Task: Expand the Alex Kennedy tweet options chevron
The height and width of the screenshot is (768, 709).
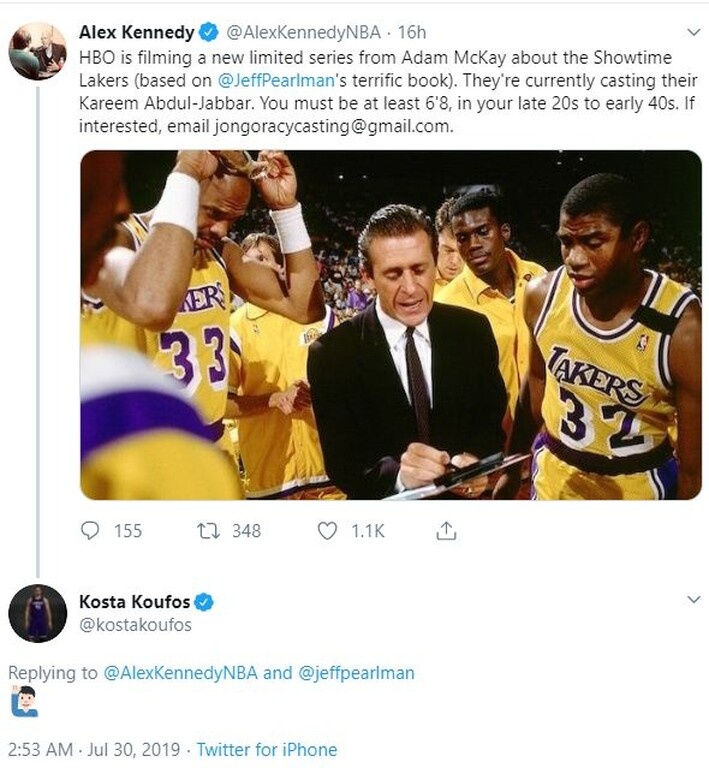Action: pos(695,34)
